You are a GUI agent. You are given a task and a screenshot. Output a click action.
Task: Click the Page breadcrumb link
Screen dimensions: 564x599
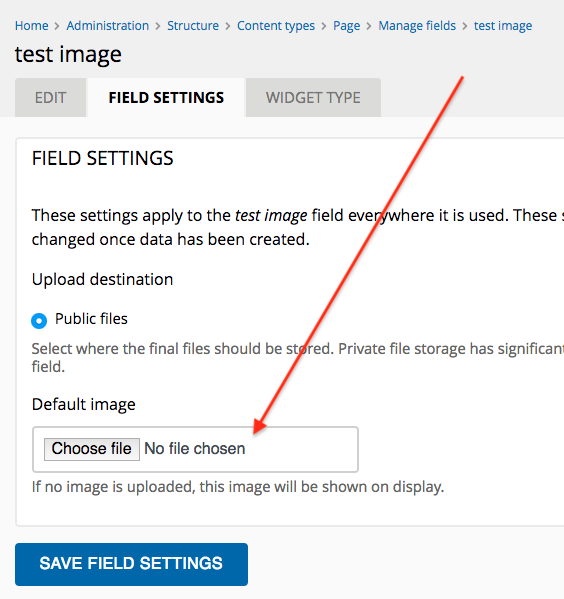pos(346,26)
